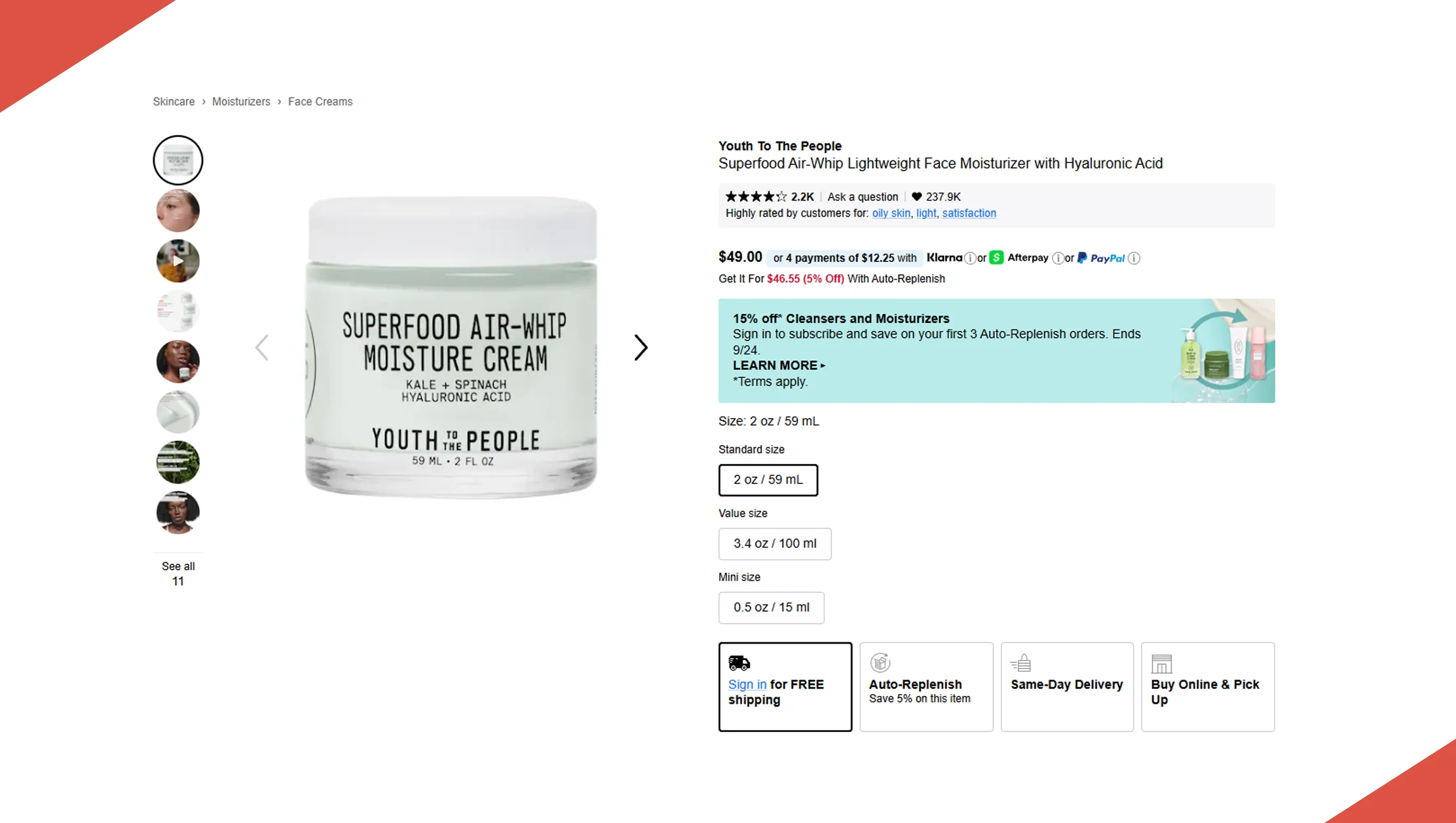The image size is (1456, 823).
Task: Play the product video thumbnail
Action: coord(178,261)
